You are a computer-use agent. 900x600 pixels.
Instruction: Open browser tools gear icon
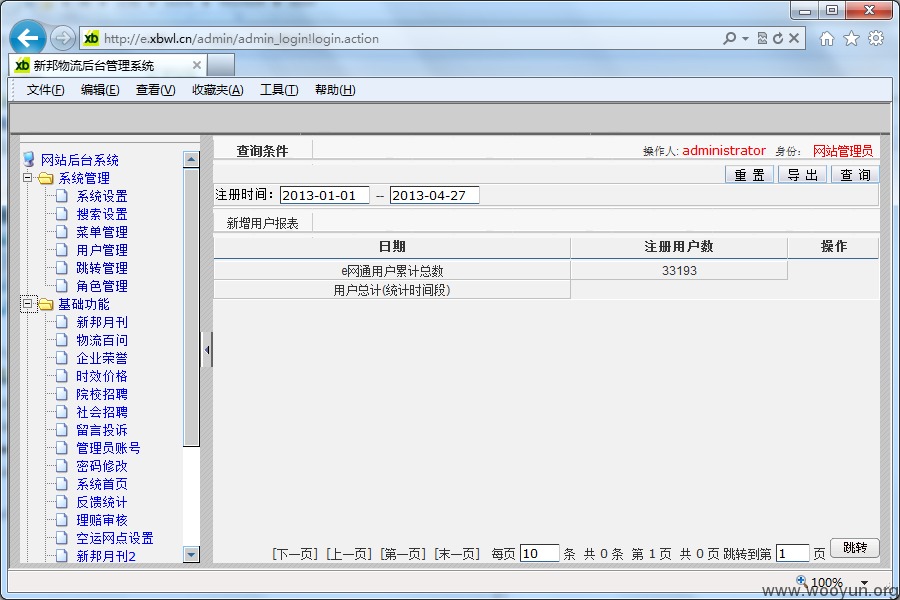[x=876, y=38]
